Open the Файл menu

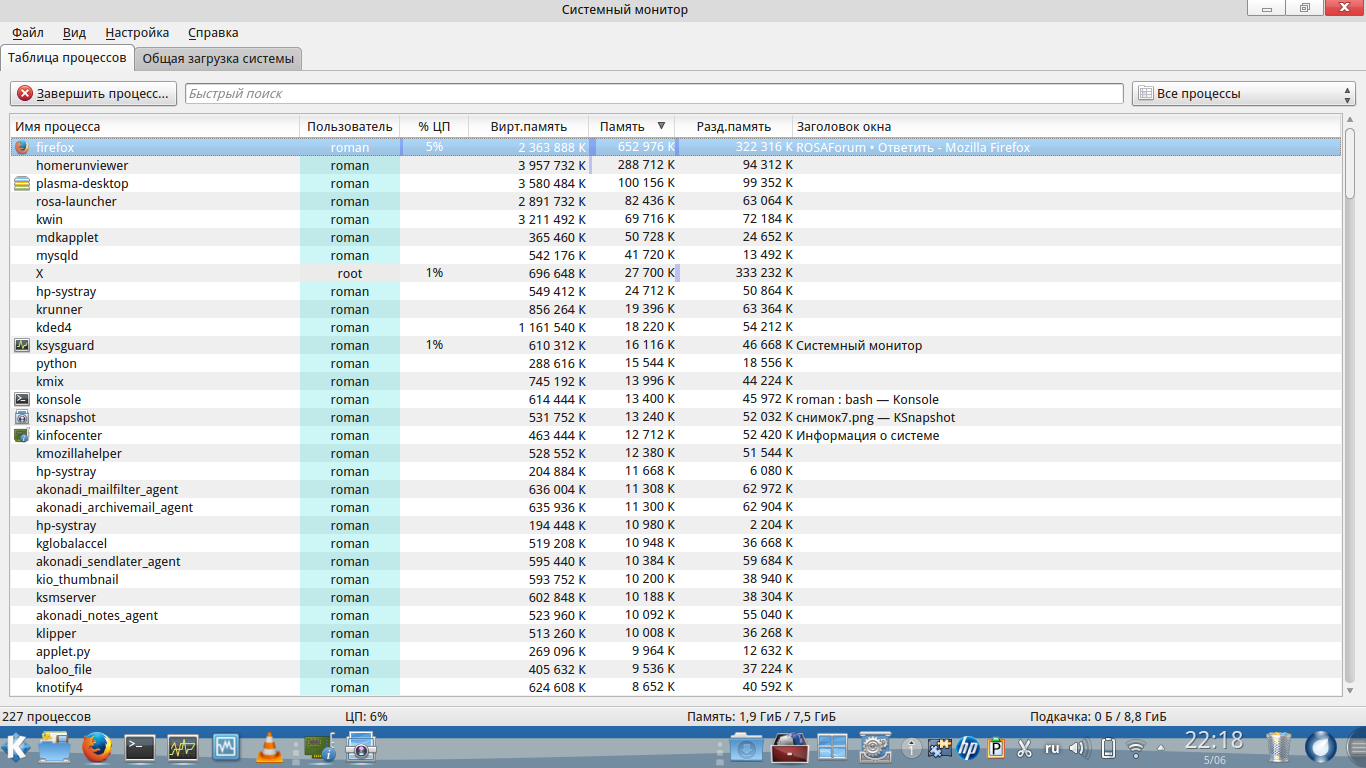point(28,33)
